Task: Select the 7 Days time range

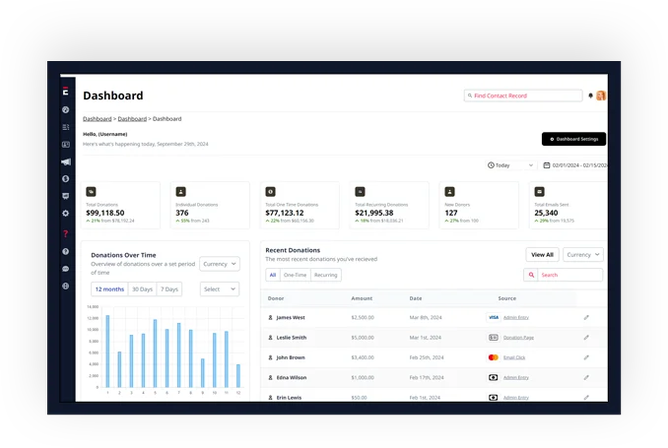Action: point(170,289)
